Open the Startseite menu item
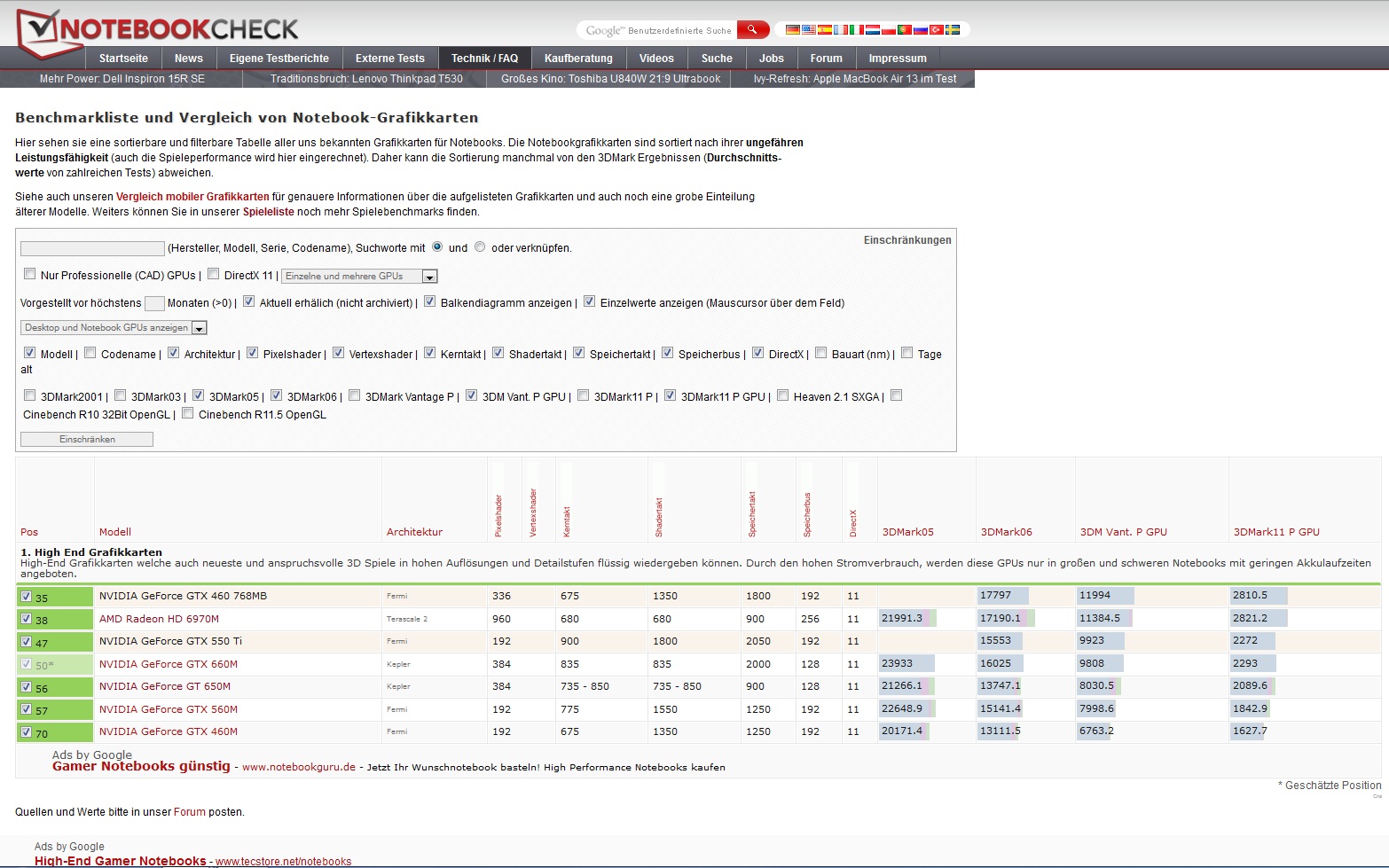This screenshot has width=1389, height=868. (123, 59)
